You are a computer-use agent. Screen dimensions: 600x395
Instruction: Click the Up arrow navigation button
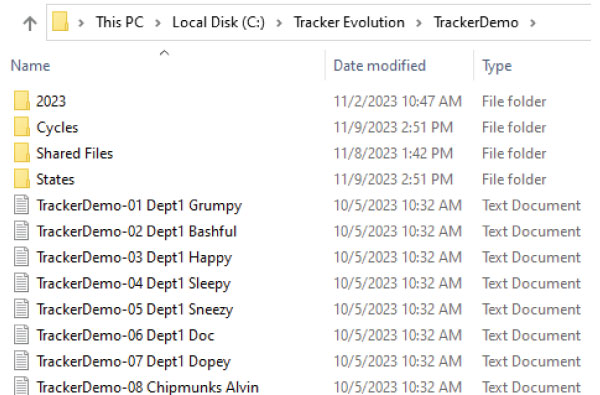[30, 23]
